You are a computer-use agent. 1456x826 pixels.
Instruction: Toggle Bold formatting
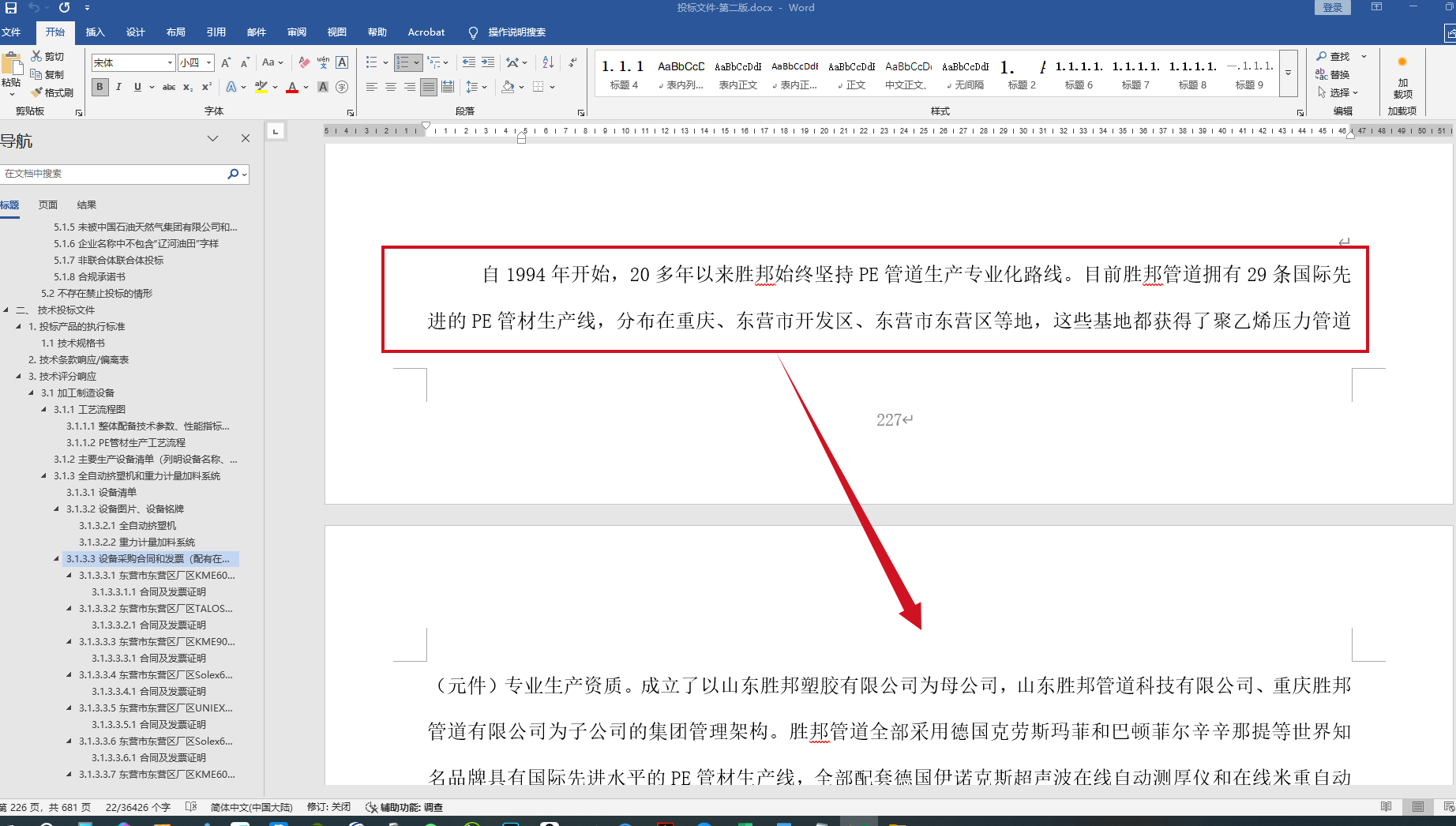(99, 87)
